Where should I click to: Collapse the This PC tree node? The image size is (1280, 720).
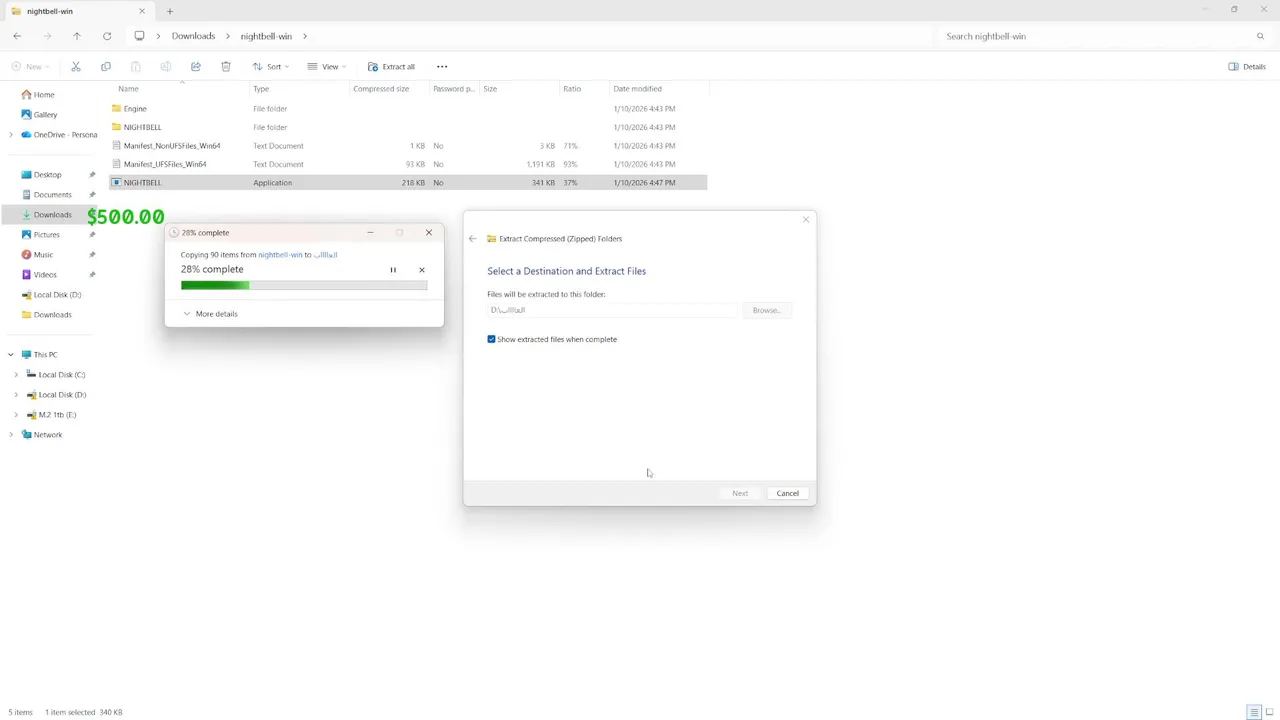click(11, 355)
